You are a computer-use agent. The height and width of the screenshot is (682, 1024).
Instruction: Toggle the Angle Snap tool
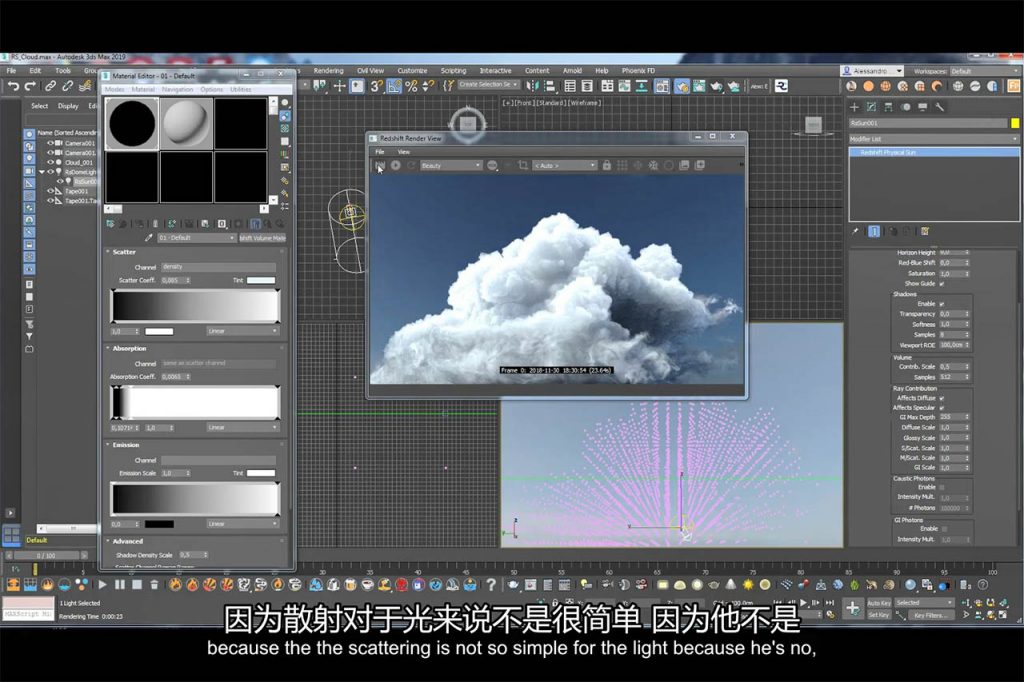[x=394, y=86]
